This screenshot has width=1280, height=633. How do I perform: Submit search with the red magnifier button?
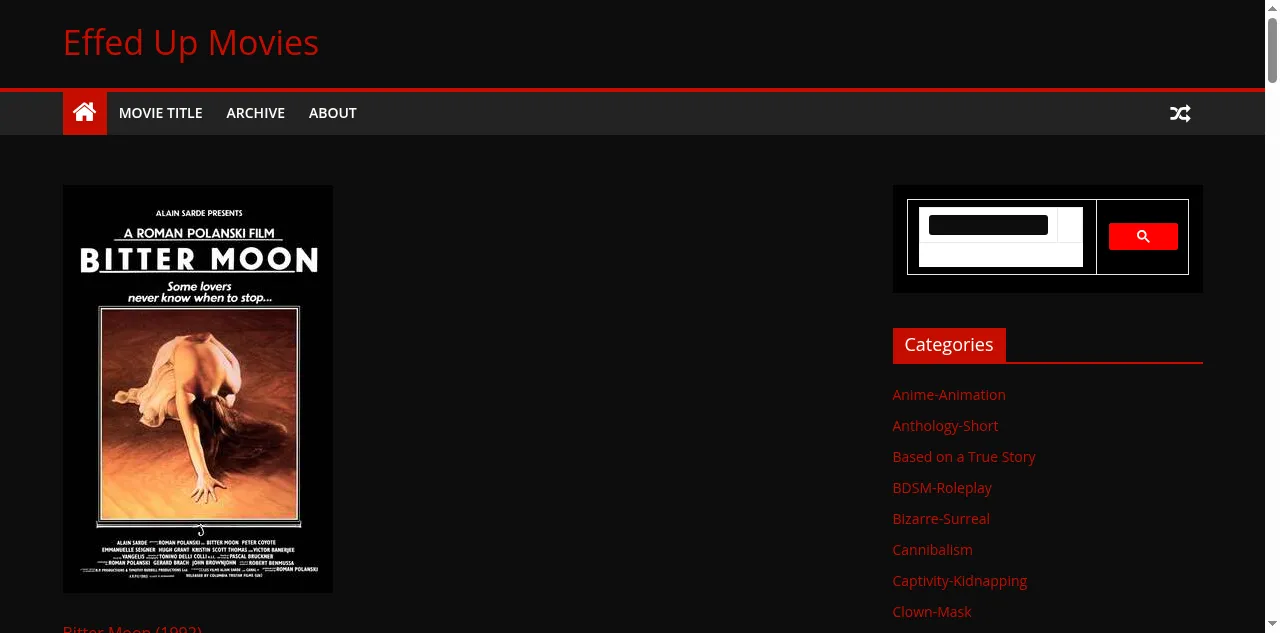[1143, 237]
